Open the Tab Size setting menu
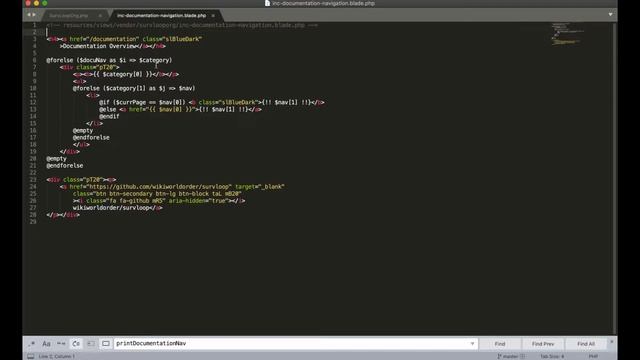The image size is (640, 360). click(552, 356)
